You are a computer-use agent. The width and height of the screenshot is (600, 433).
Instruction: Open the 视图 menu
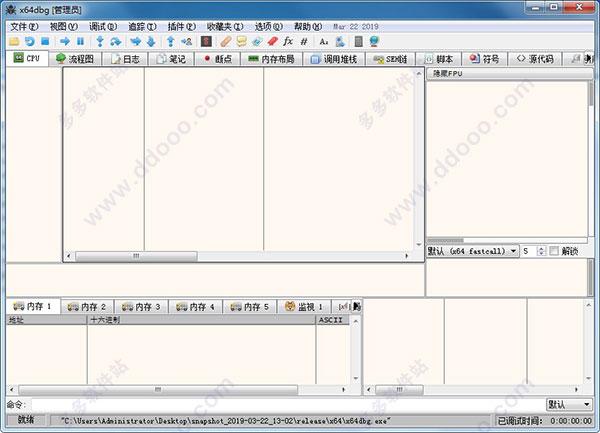[64, 27]
